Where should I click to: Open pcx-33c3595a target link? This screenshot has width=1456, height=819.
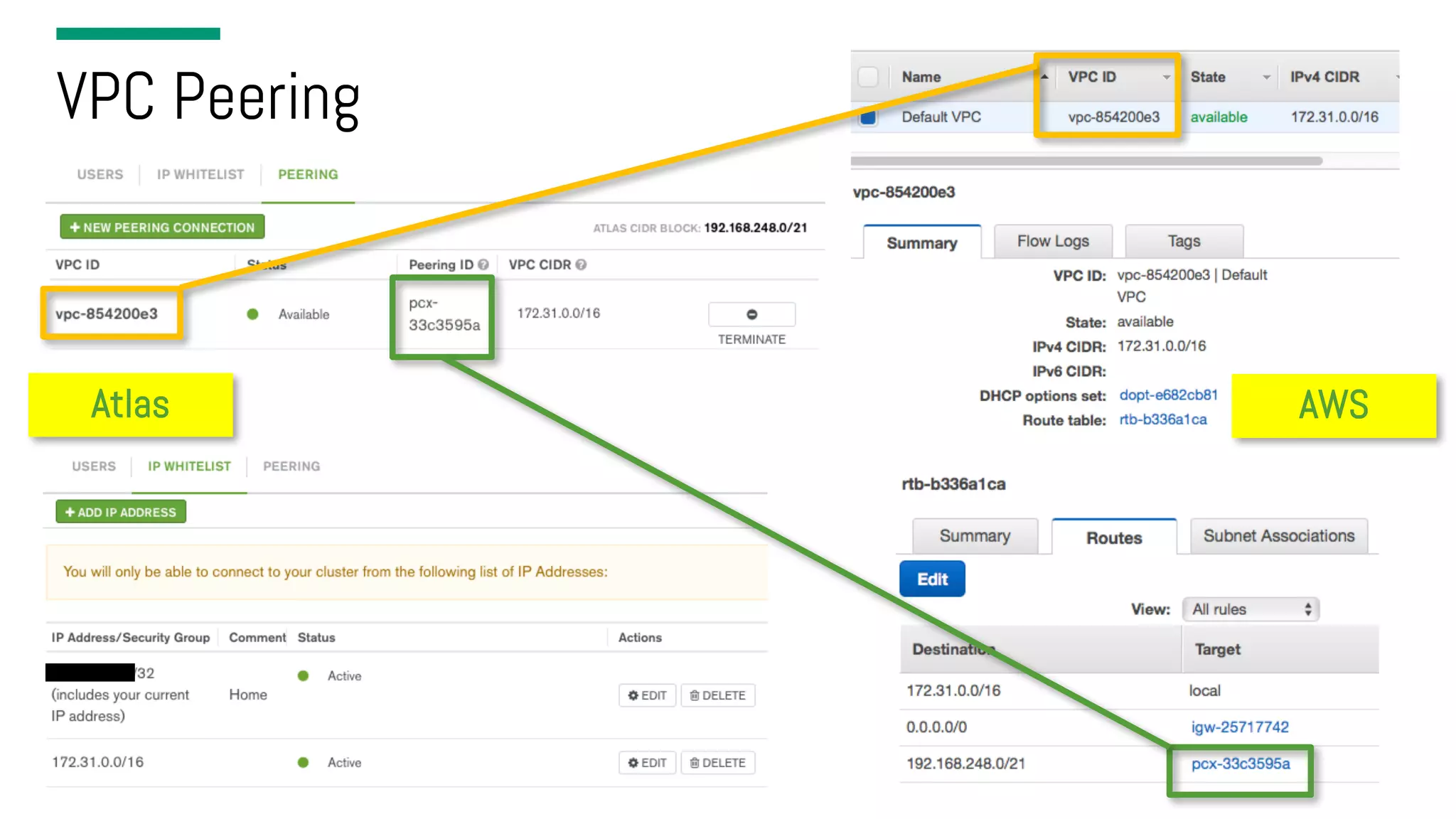1241,764
